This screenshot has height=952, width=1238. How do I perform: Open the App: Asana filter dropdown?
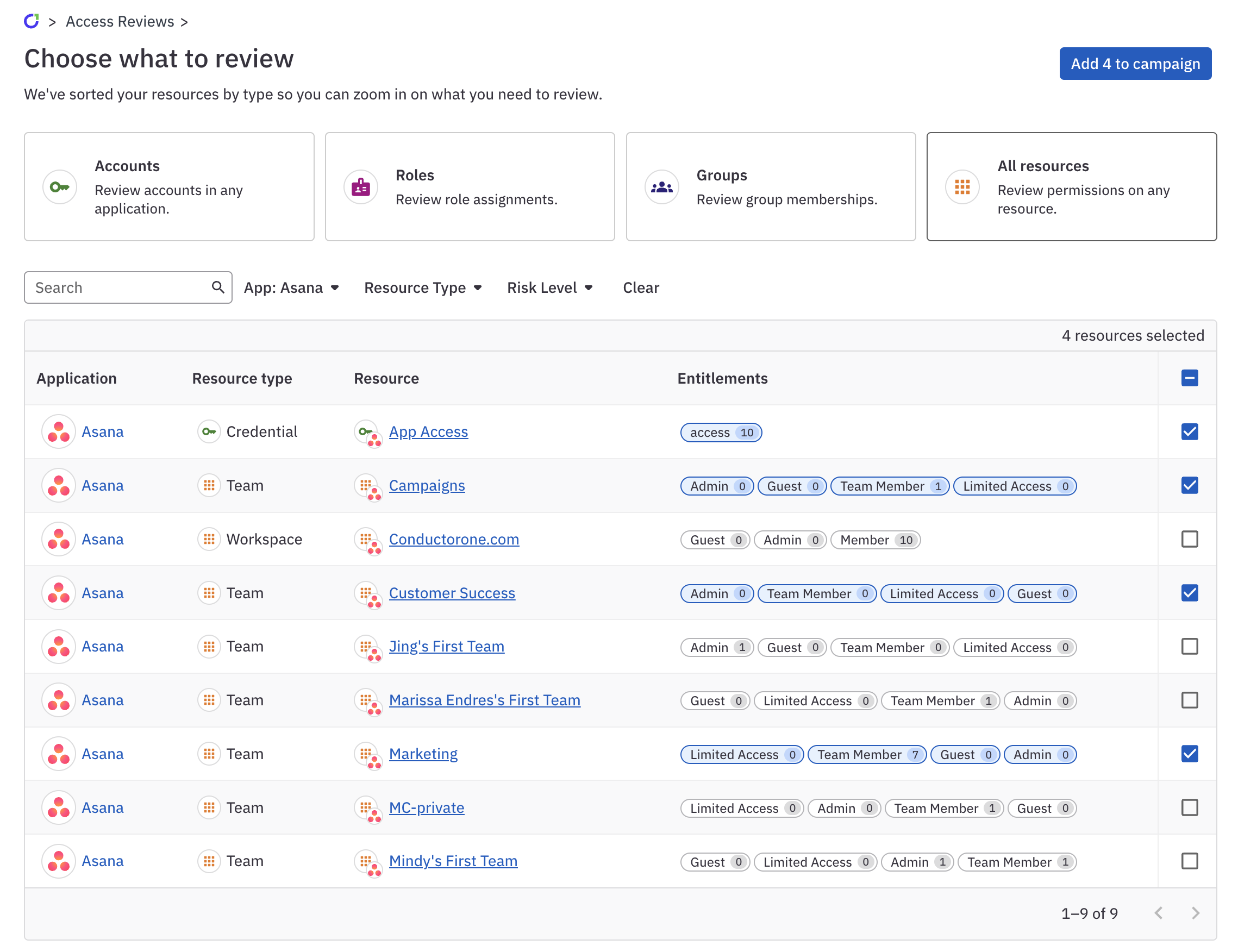click(291, 288)
